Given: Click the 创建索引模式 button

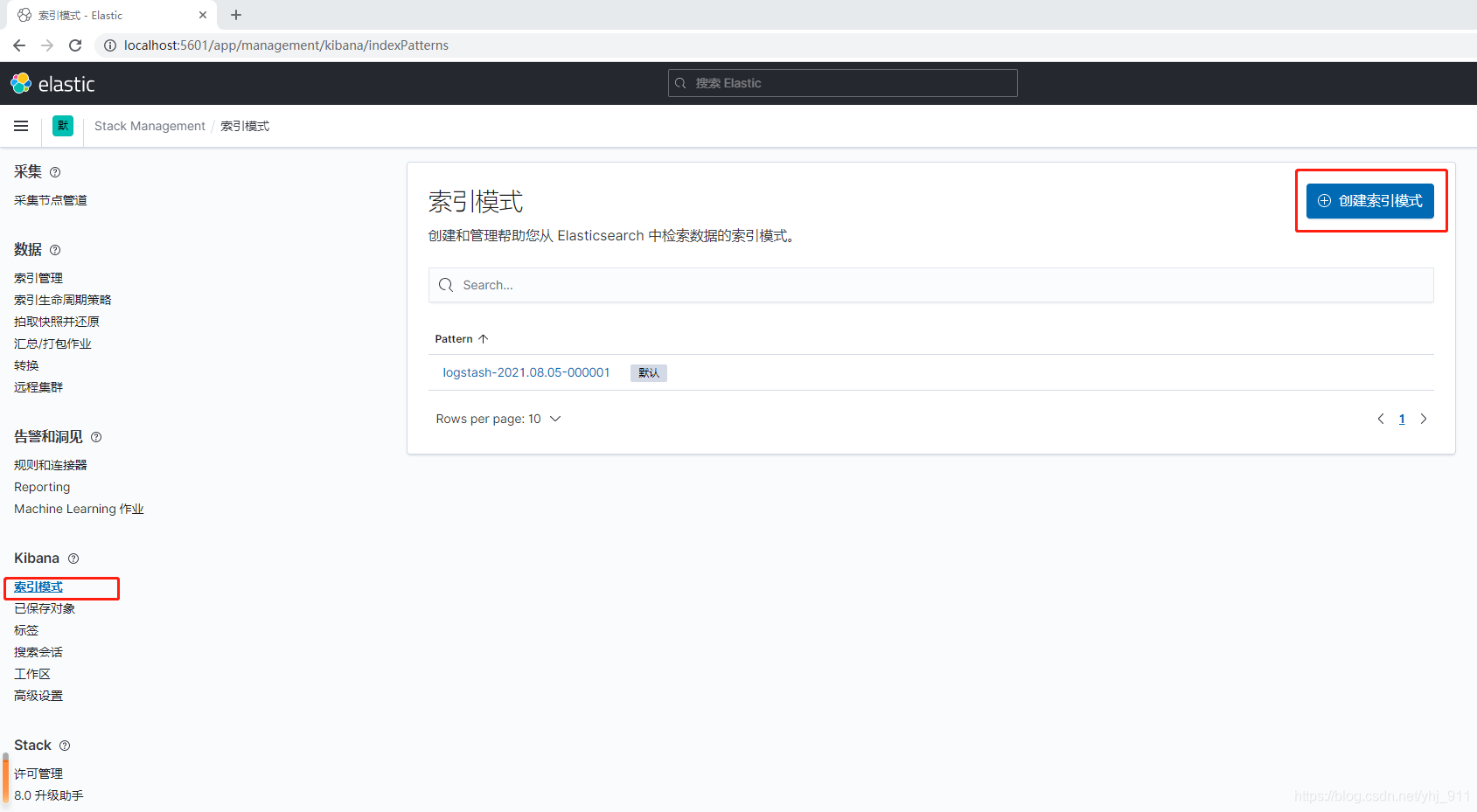Looking at the screenshot, I should 1370,201.
